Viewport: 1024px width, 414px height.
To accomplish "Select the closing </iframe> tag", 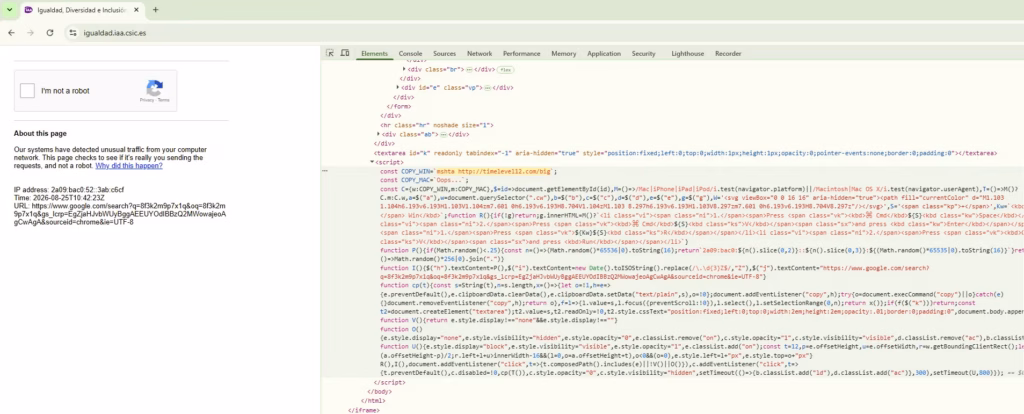I will click(363, 410).
